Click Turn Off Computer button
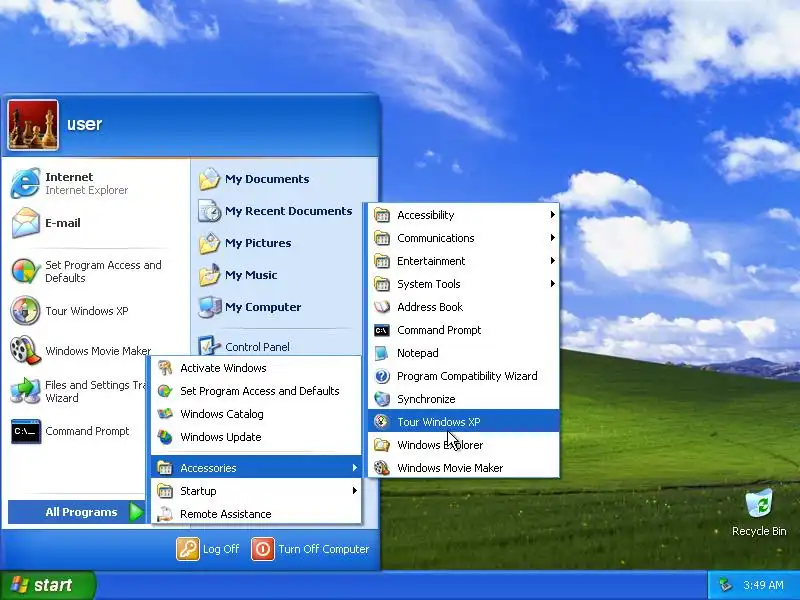 [x=310, y=549]
